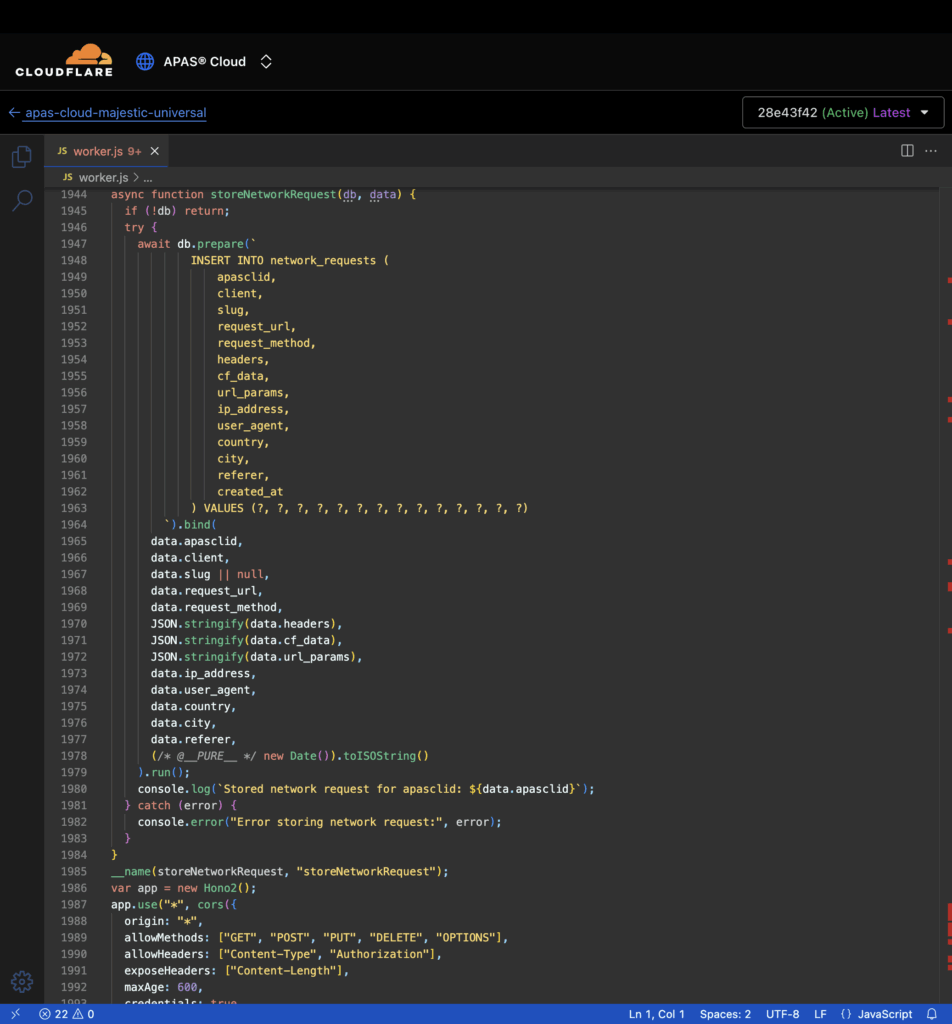The image size is (952, 1024).
Task: Click the Cloudflare logo
Action: 64,61
